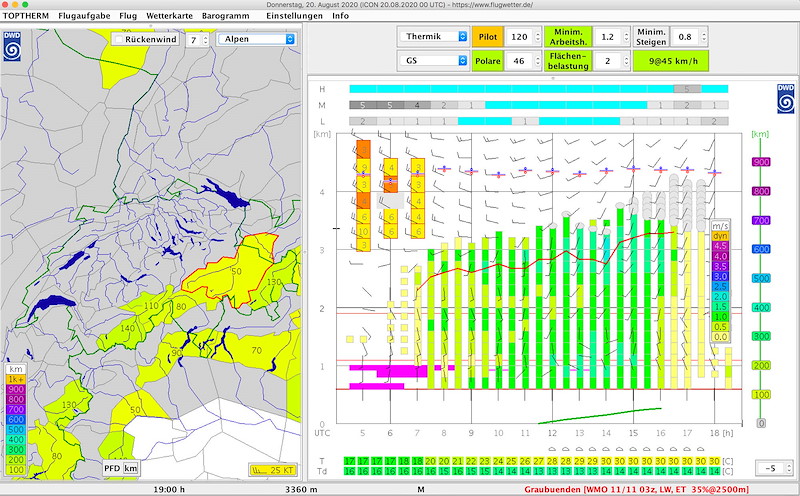This screenshot has height=496, width=800.
Task: Click the DWD logo beside the chart
Action: tap(785, 98)
